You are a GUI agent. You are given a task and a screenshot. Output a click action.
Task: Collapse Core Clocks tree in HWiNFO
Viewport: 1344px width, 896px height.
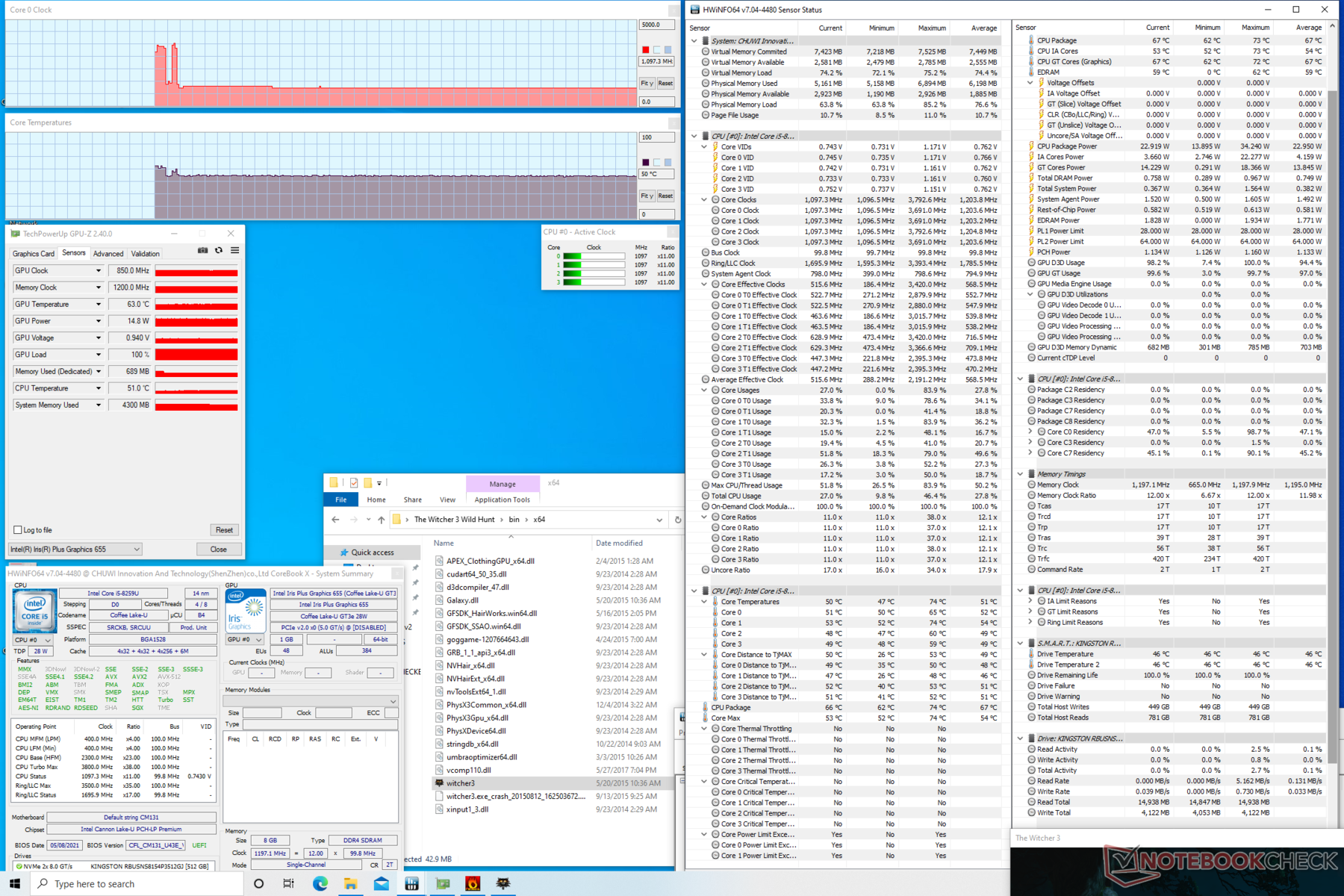tap(704, 200)
